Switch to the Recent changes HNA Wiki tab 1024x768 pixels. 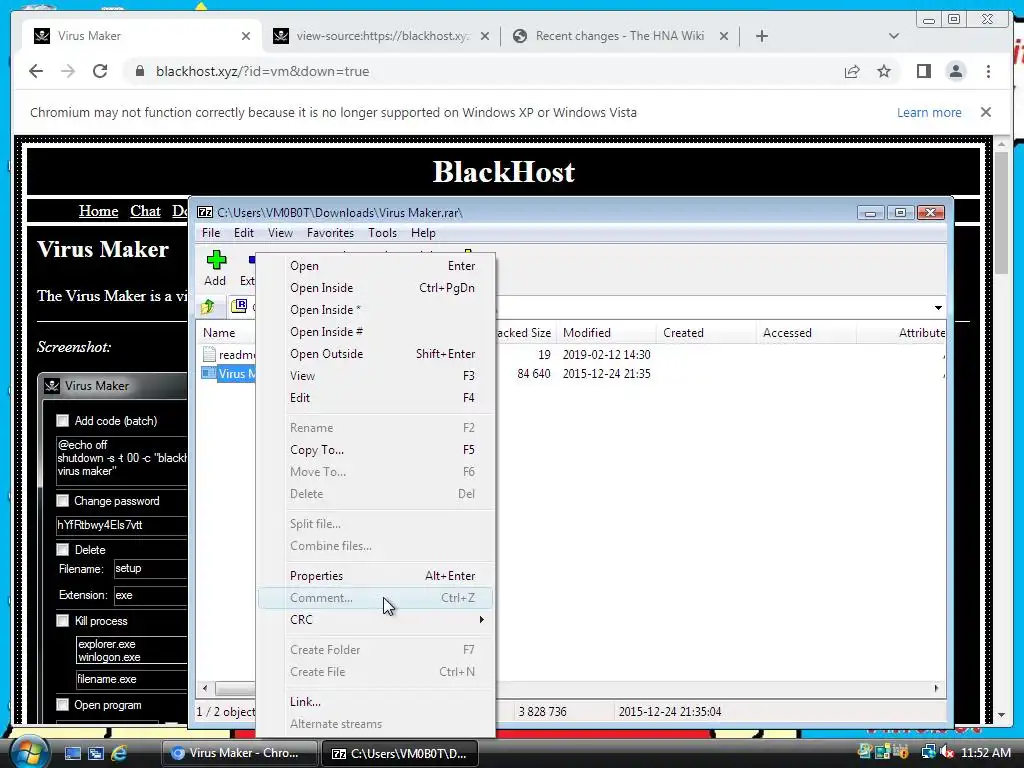(x=620, y=36)
